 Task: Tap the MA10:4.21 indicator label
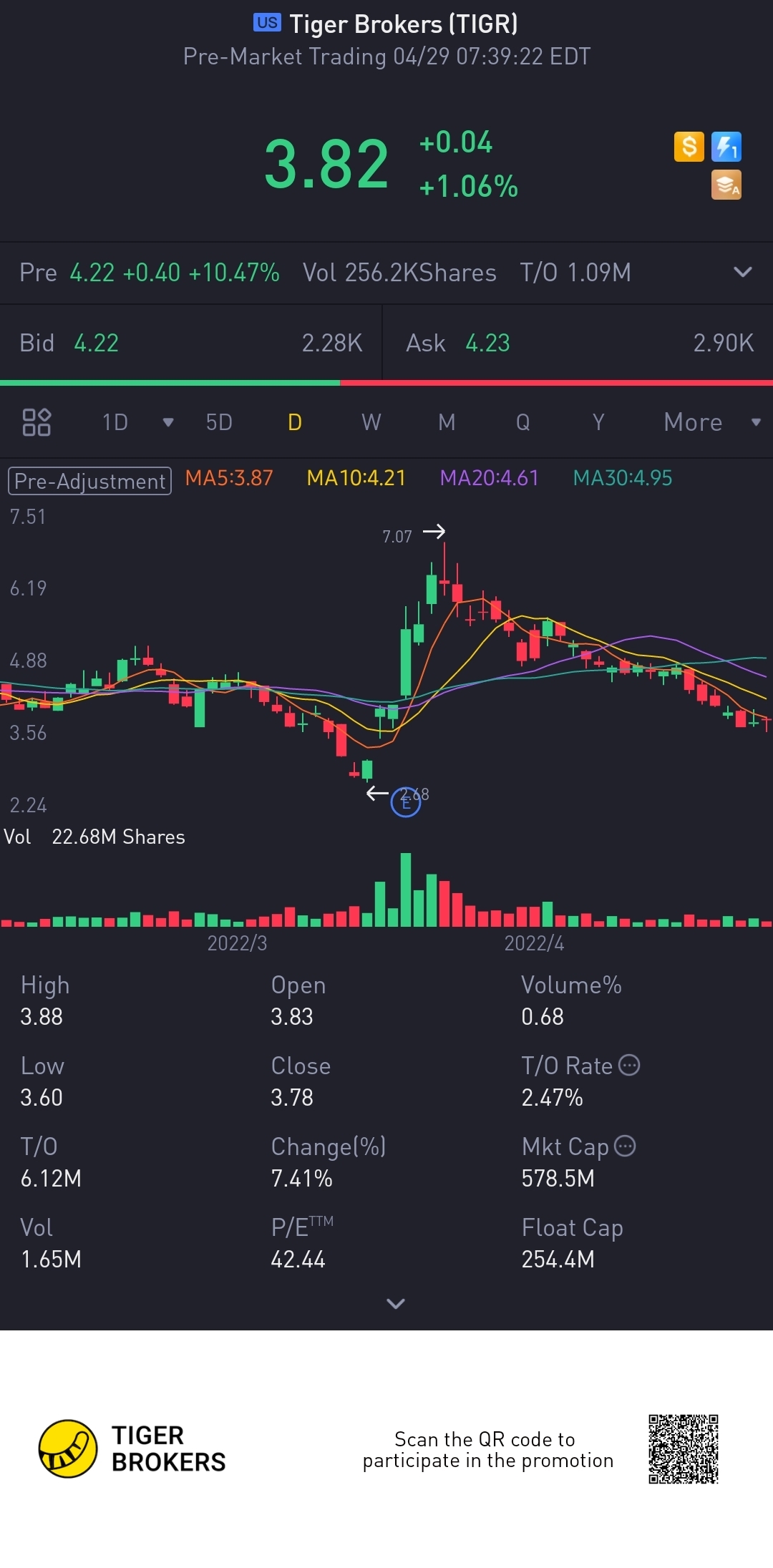[x=356, y=478]
